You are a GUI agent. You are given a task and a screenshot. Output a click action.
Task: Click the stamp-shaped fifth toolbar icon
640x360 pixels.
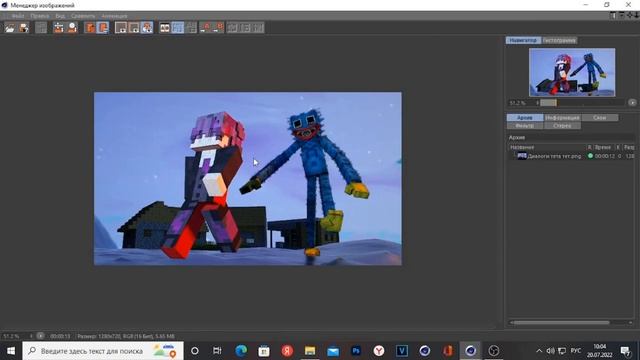[72, 28]
